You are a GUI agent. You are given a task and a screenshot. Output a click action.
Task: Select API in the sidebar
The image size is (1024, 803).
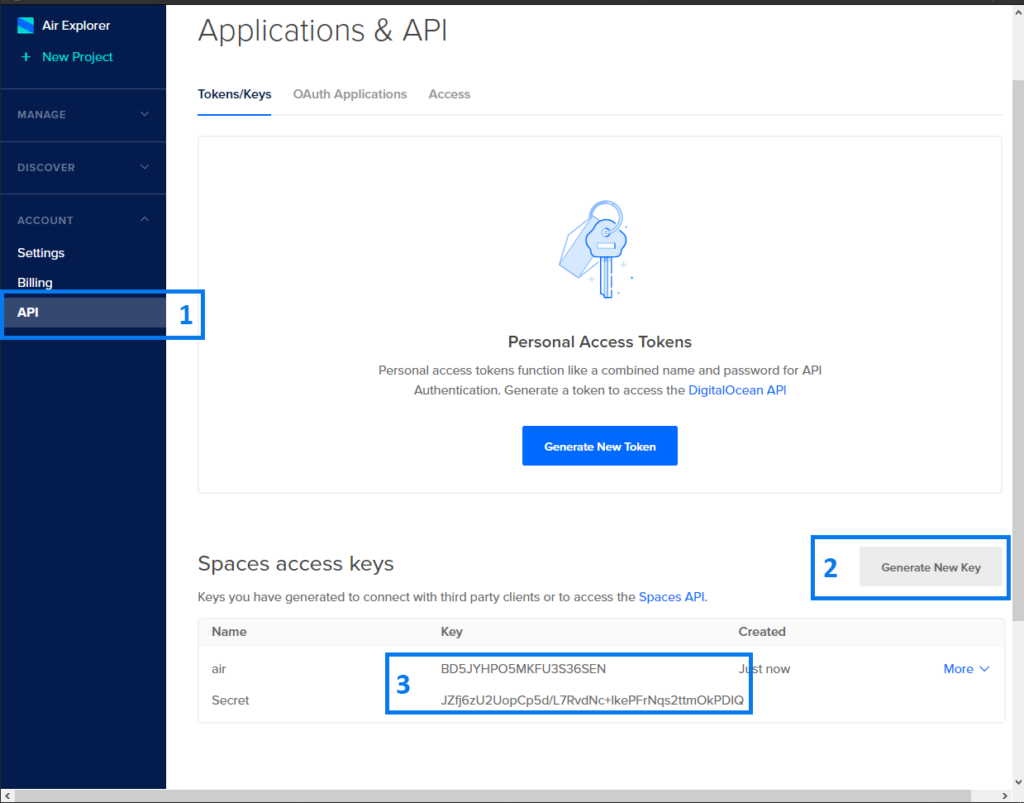pyautogui.click(x=84, y=312)
